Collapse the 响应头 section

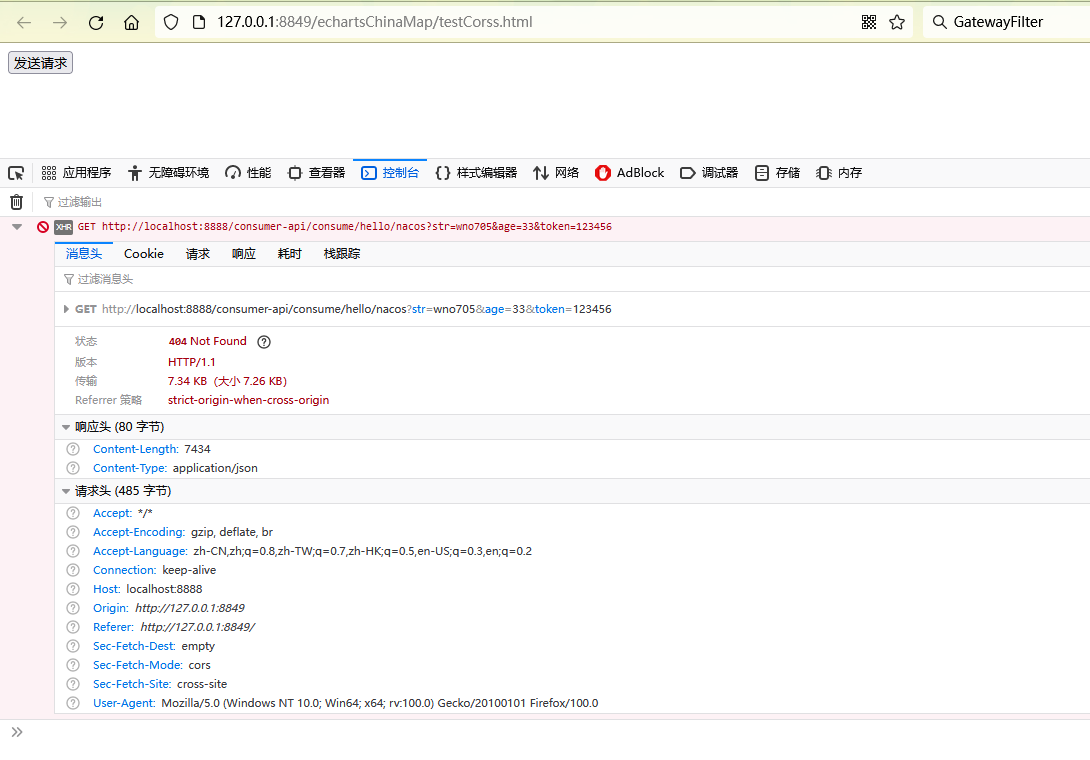tap(66, 427)
